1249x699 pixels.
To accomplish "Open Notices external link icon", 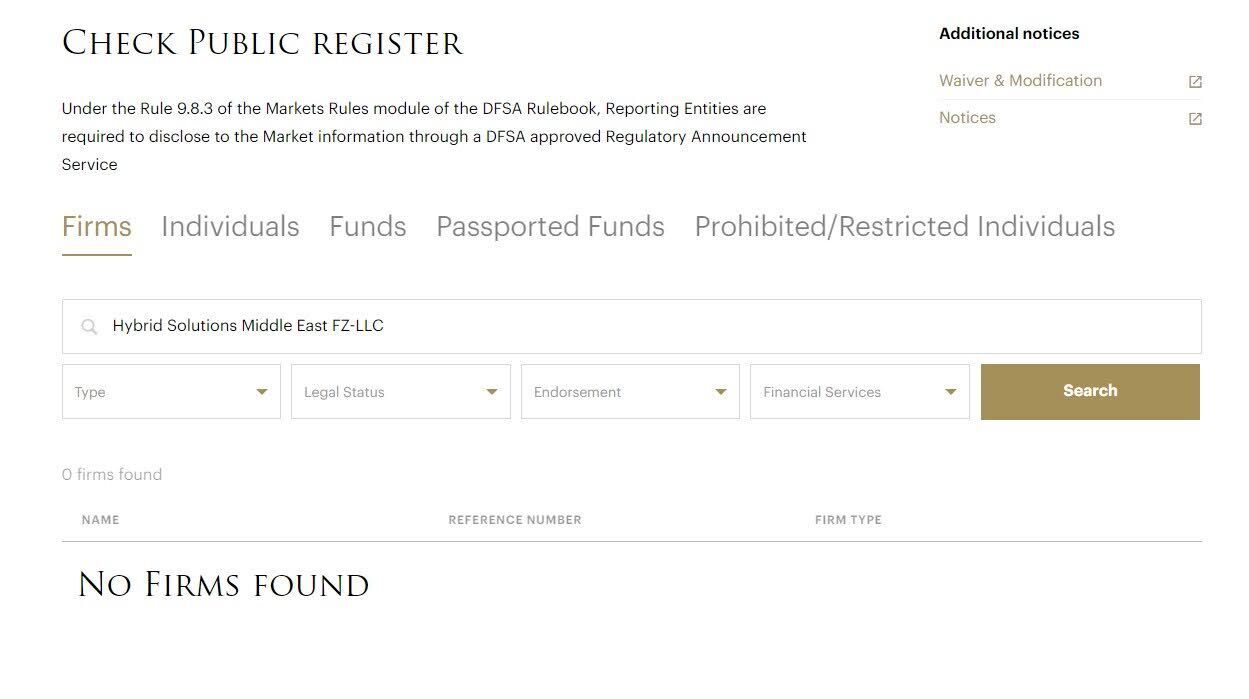I will [x=1195, y=119].
